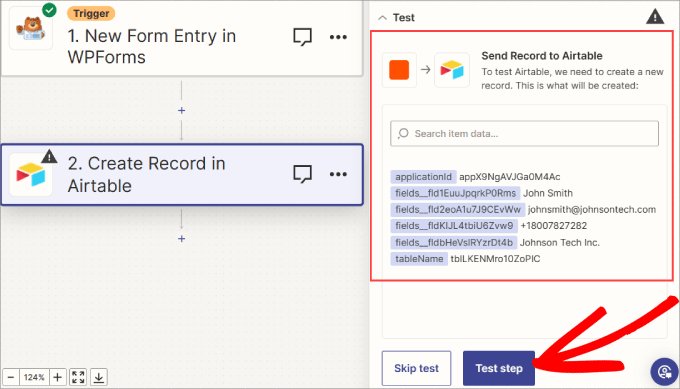This screenshot has height=389, width=680.
Task: Click the tblLKENMro10ZoPlC value
Action: click(x=495, y=259)
